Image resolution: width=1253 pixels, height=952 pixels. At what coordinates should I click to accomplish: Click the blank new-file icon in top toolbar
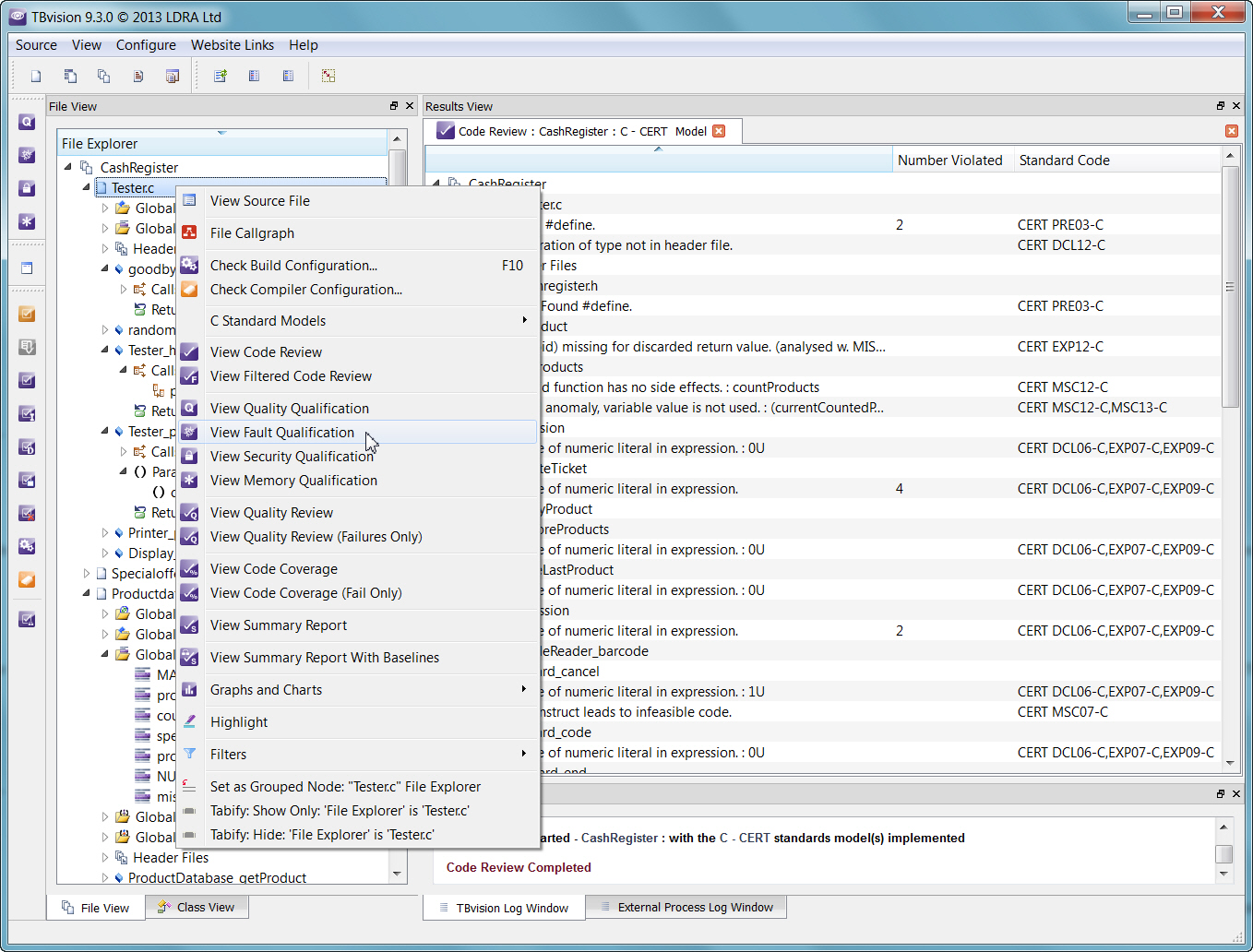tap(36, 77)
